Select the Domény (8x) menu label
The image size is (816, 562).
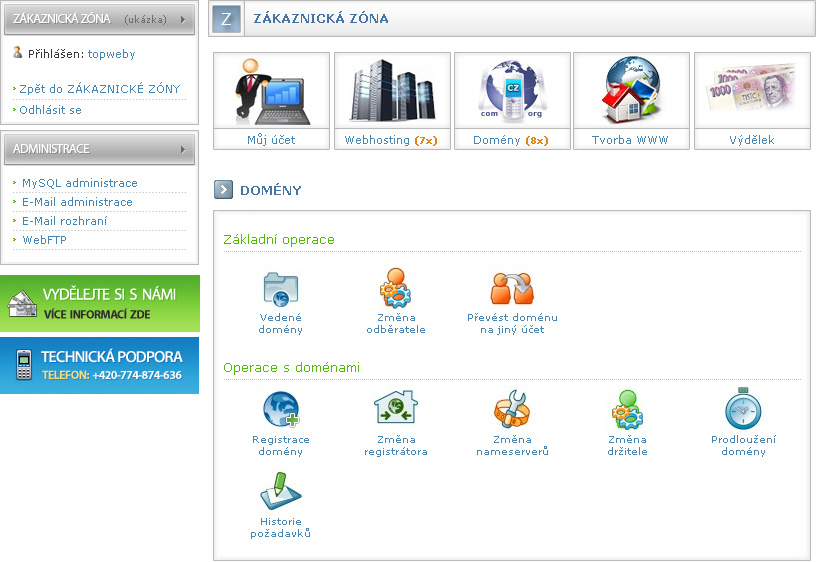[511, 140]
